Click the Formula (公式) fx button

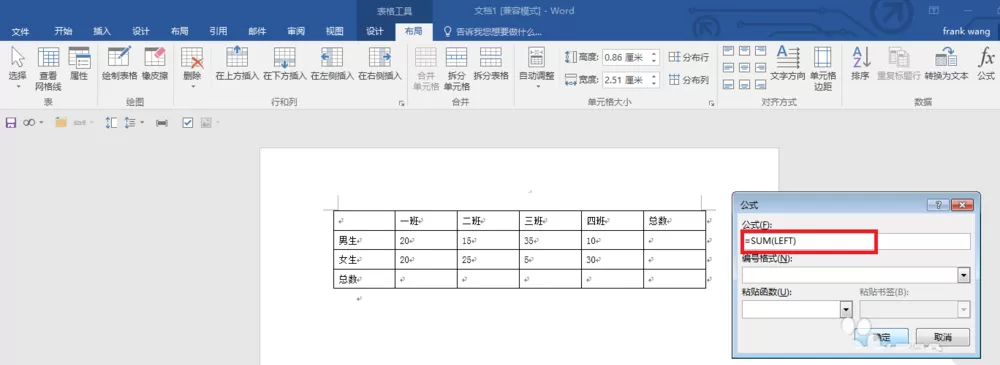point(986,64)
